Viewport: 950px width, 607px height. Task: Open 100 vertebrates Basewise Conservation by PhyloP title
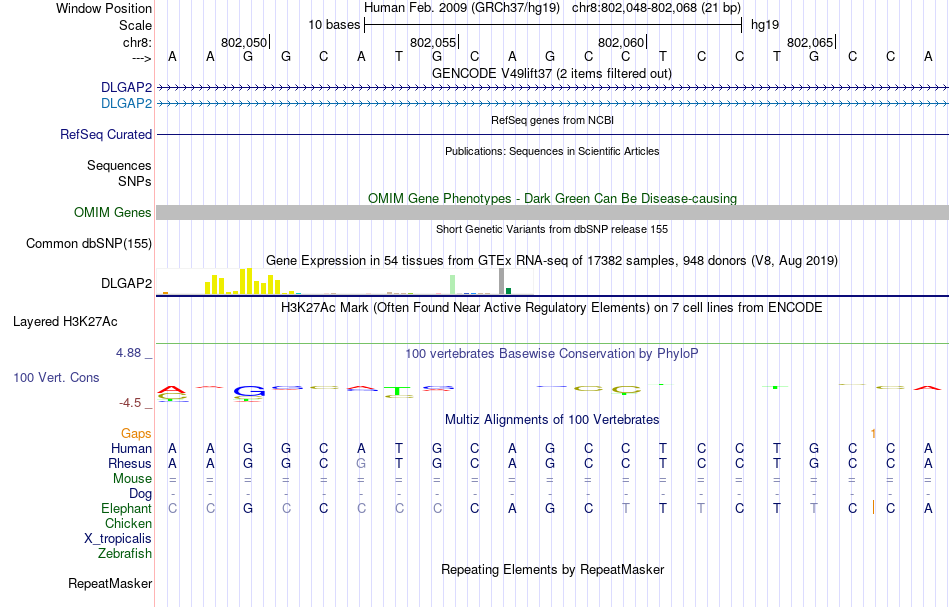551,354
